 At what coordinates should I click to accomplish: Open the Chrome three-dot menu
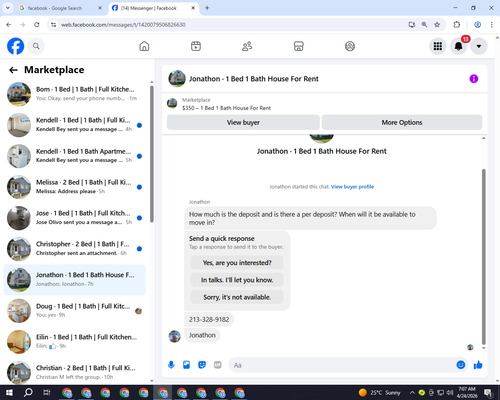coord(491,25)
